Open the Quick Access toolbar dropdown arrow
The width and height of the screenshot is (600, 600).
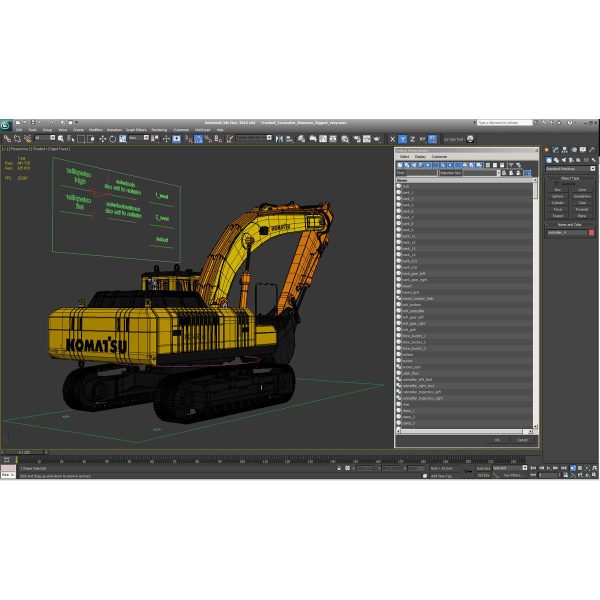tap(77, 122)
